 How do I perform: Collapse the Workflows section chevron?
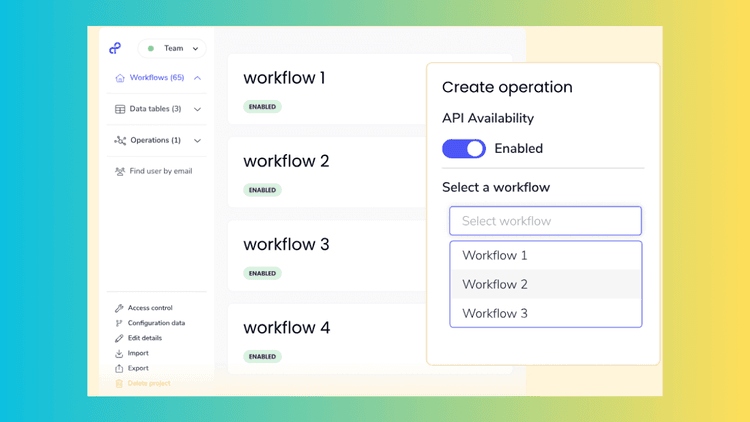click(x=197, y=78)
